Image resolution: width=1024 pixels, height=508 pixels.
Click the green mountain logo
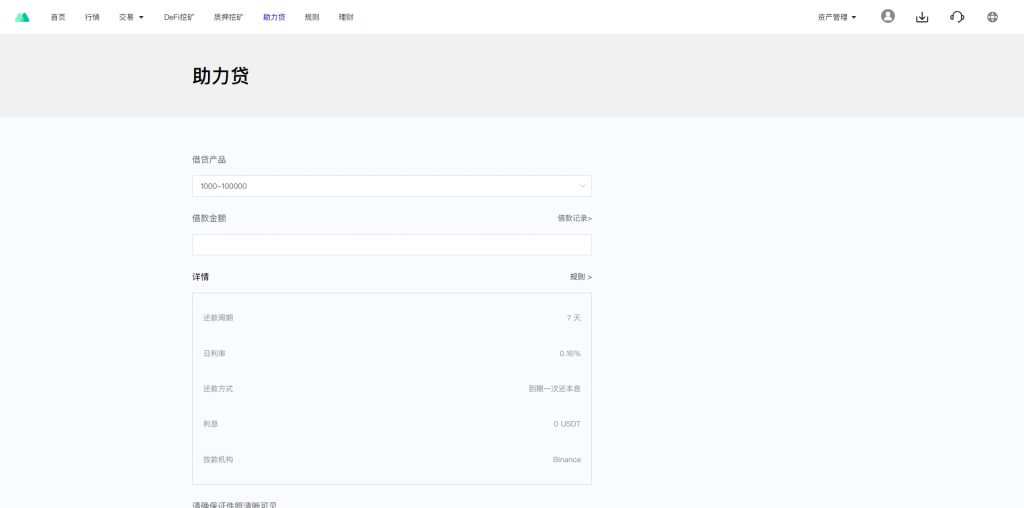(x=23, y=17)
